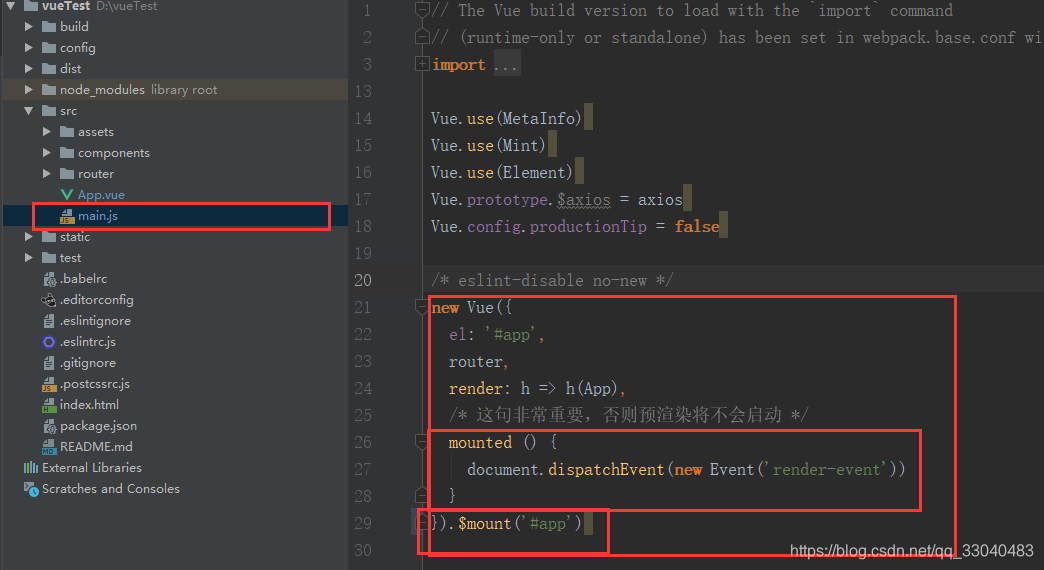The height and width of the screenshot is (570, 1044).
Task: Click the src folder icon
Action: pos(49,111)
